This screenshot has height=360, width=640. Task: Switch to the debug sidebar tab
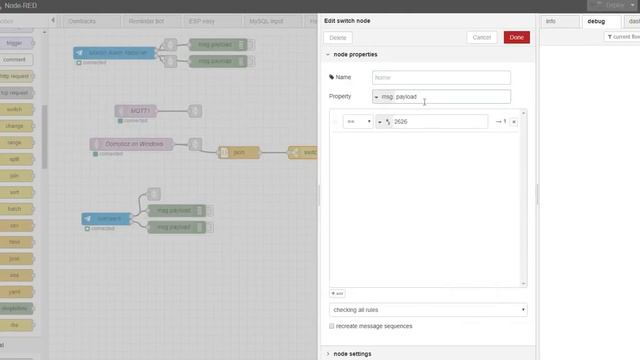601,21
